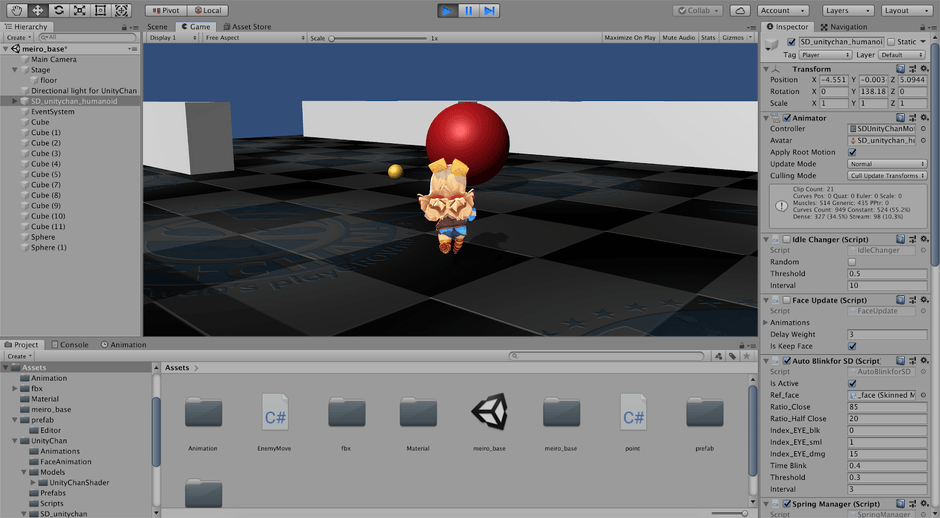The image size is (940, 518).
Task: Switch to the Game tab
Action: [x=195, y=26]
